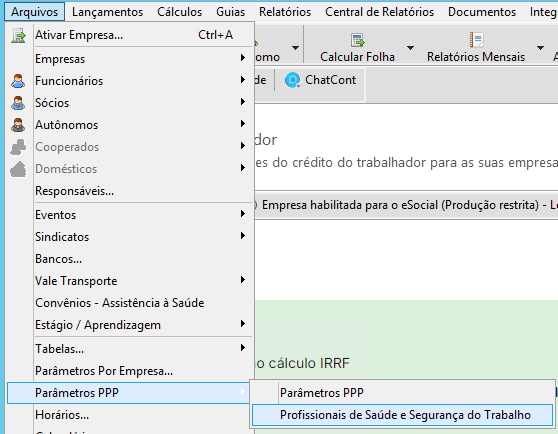The width and height of the screenshot is (558, 434).
Task: Expand the Funcionários submenu
Action: coord(130,81)
